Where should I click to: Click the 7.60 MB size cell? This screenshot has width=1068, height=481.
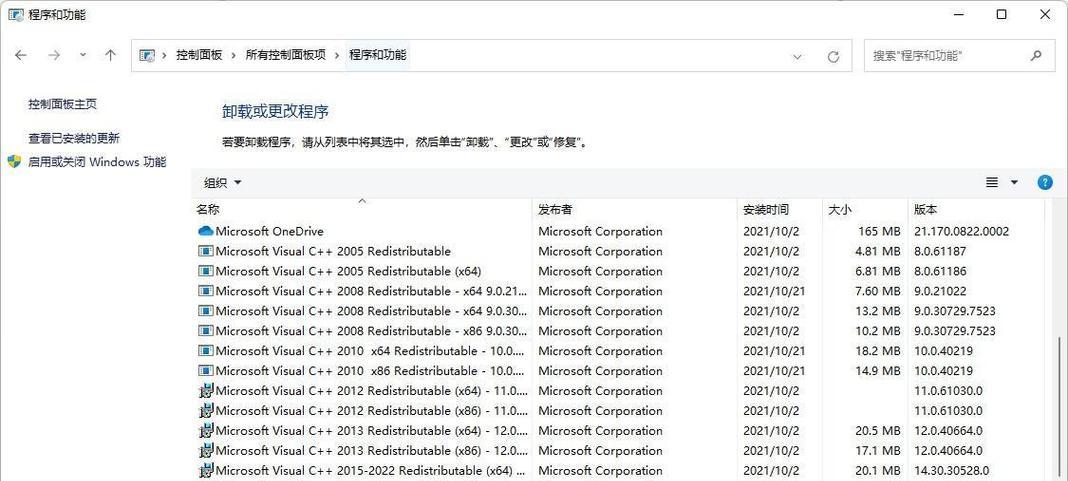[x=878, y=291]
